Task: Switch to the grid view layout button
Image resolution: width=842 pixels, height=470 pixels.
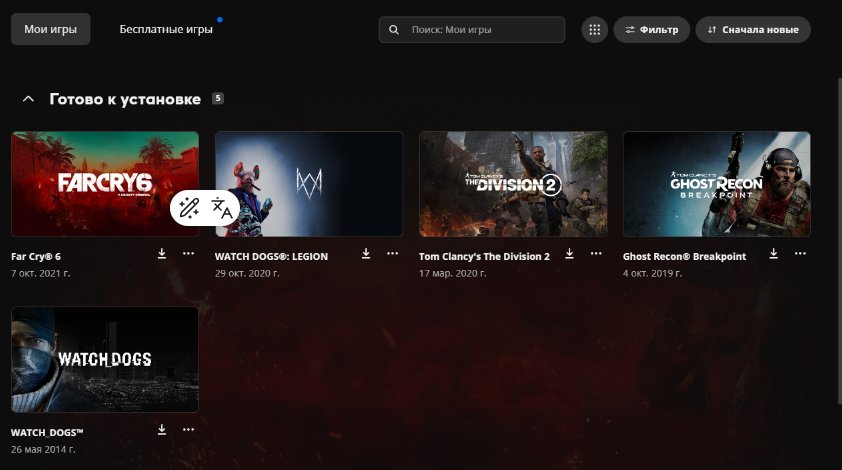Action: click(x=594, y=30)
